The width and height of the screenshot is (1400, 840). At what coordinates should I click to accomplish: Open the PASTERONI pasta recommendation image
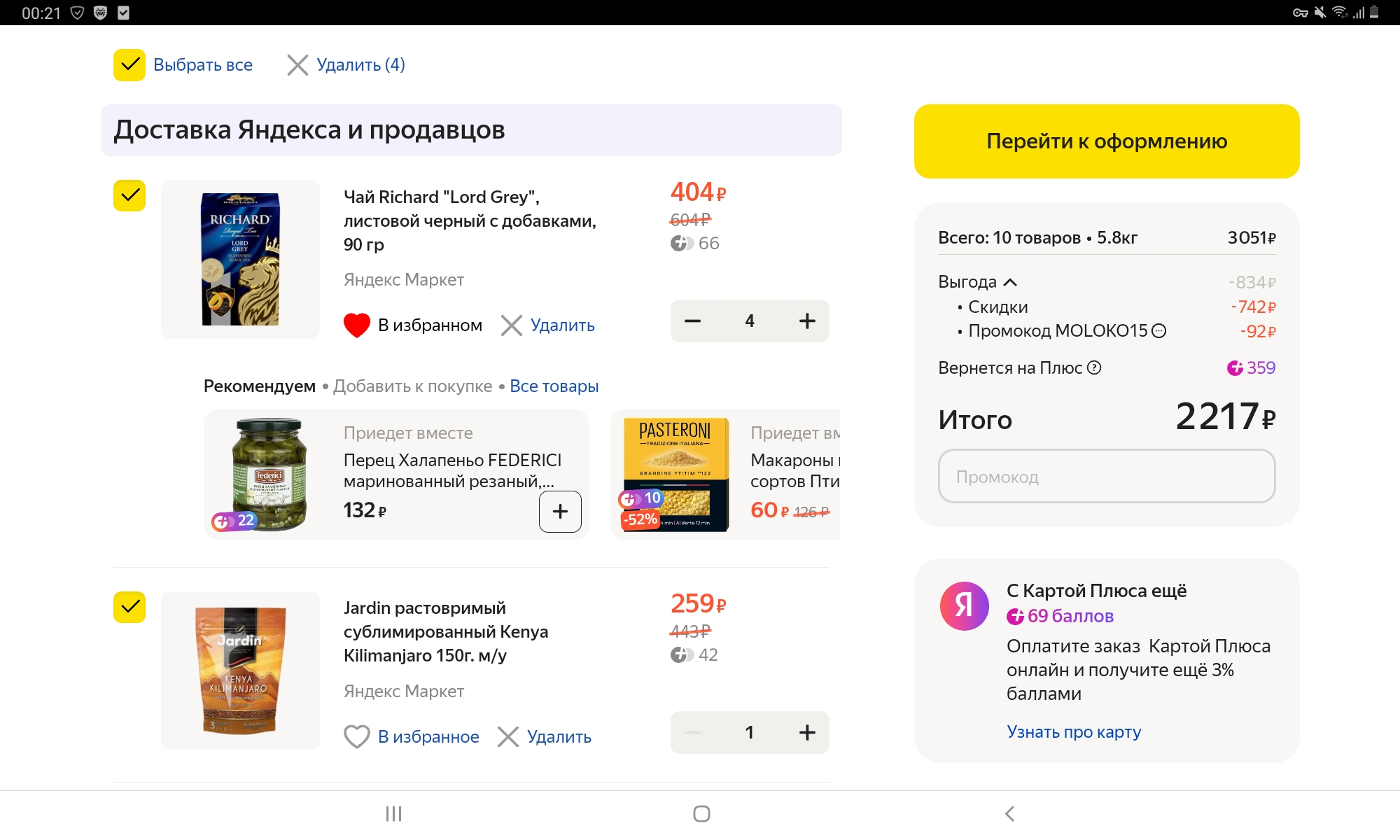(675, 475)
